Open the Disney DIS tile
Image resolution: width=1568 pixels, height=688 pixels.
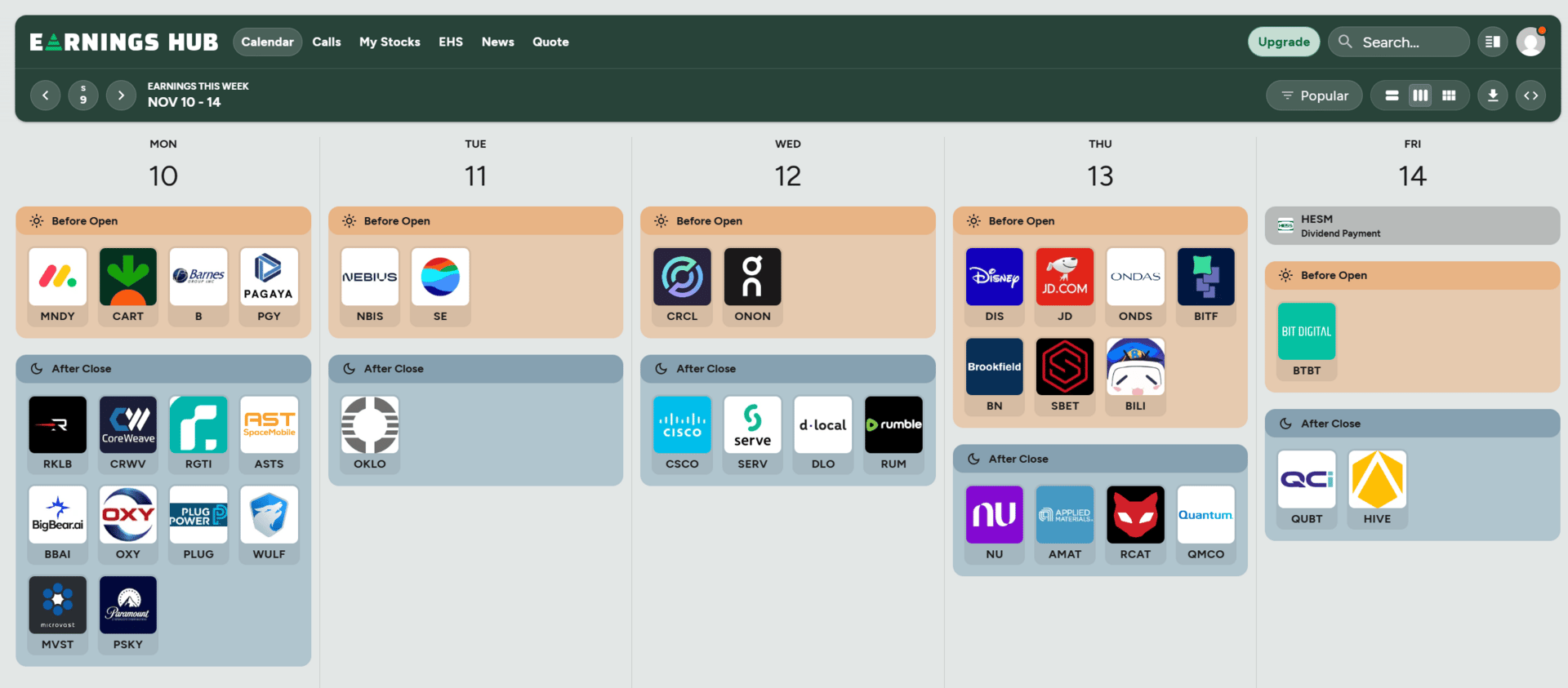point(995,286)
